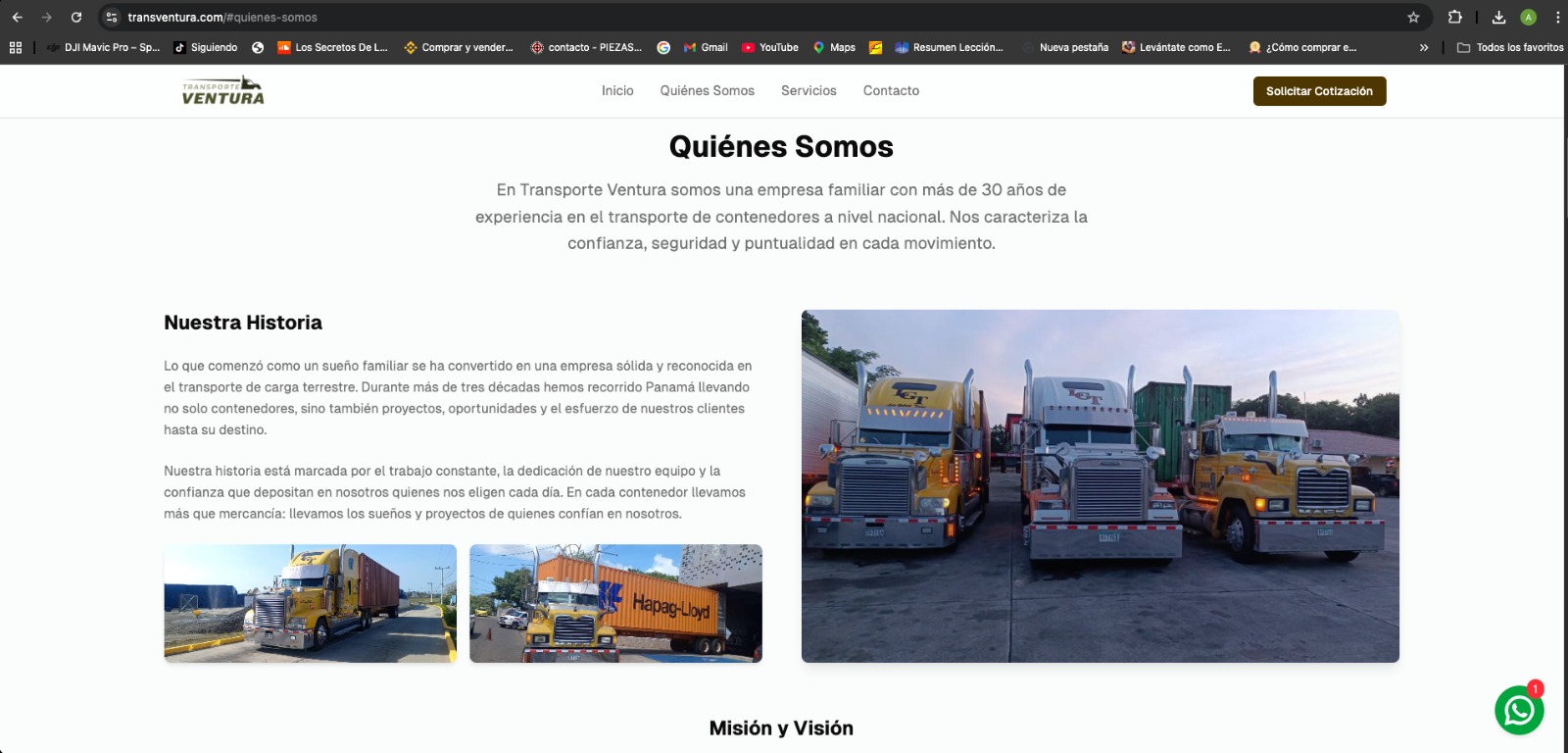View site information icon in address bar

coord(112,18)
